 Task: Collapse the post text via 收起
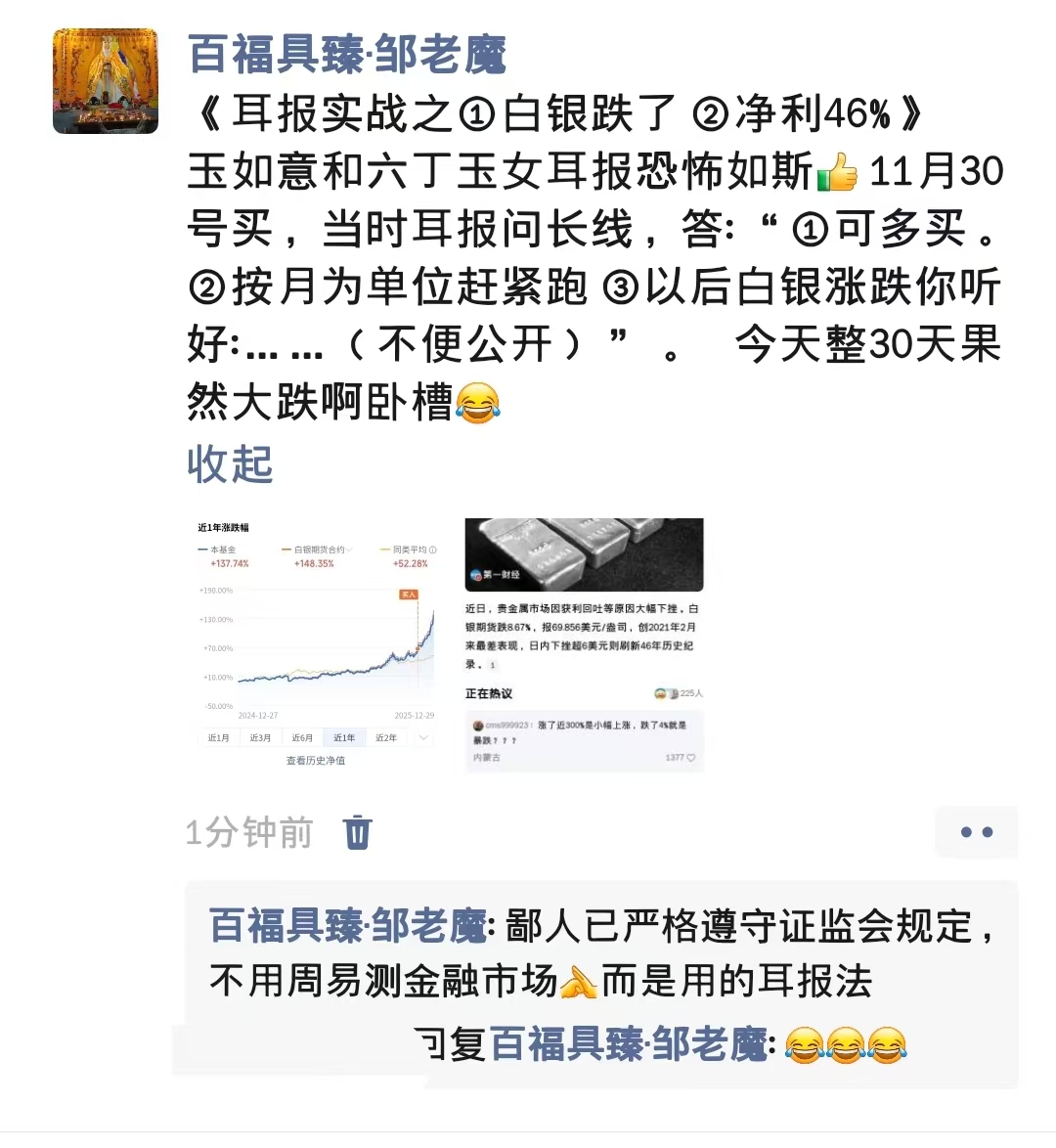tap(230, 464)
